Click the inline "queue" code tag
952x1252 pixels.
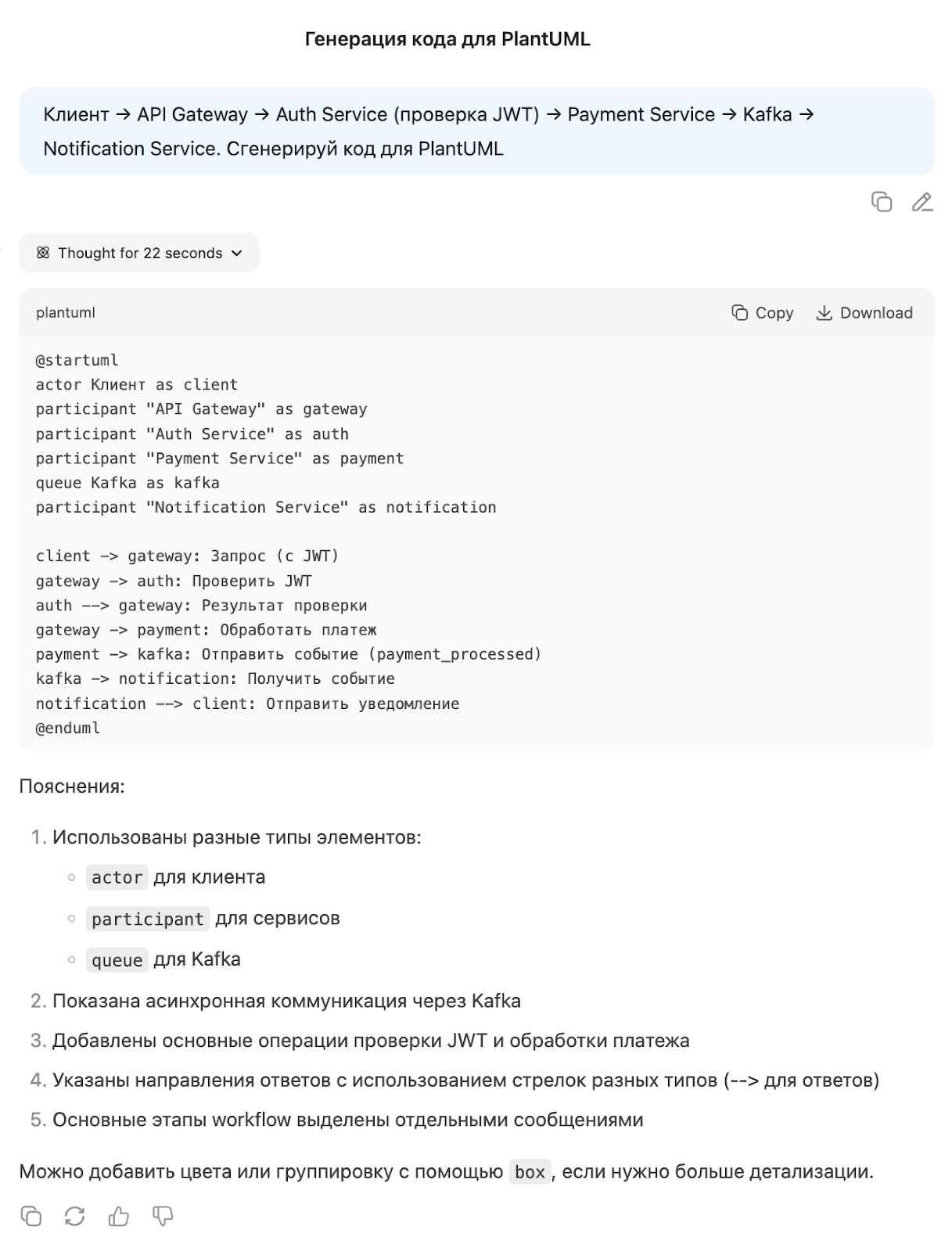pos(117,960)
